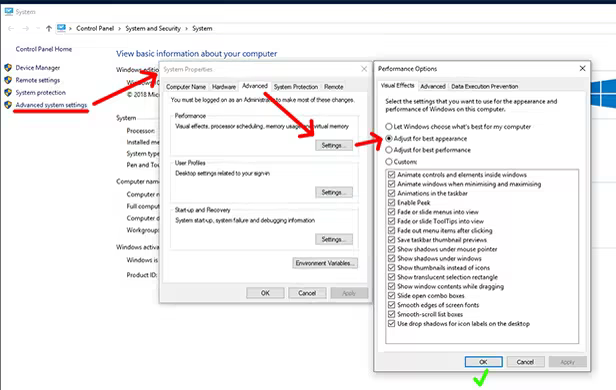Select Adjust for best performance option

(428, 150)
